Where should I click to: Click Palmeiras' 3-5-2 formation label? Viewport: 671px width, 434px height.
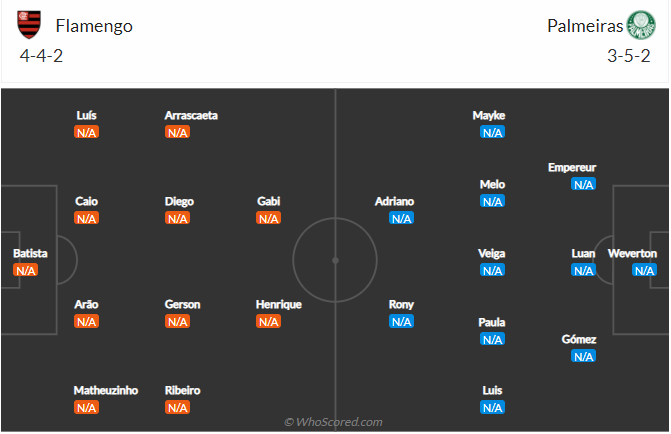point(629,56)
